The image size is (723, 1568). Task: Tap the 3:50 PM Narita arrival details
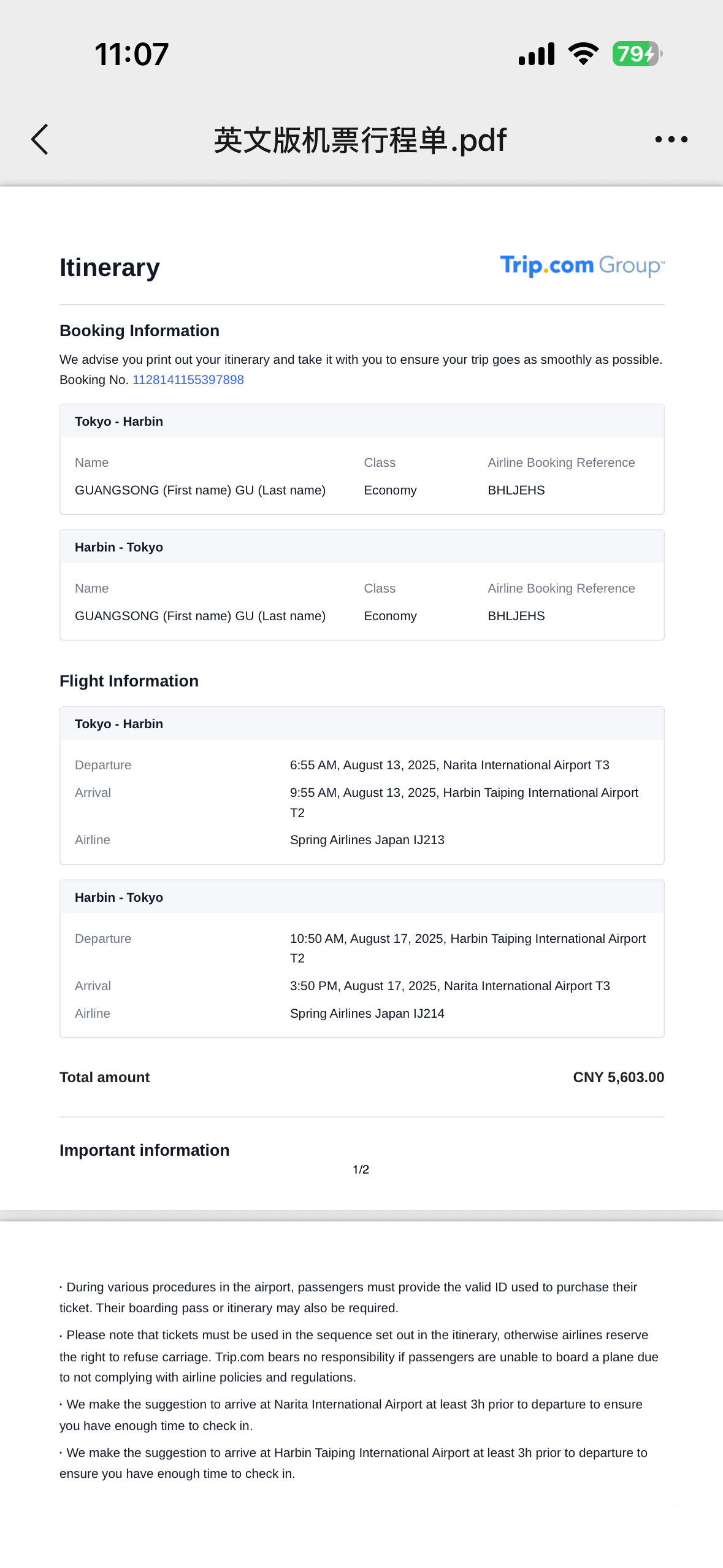(449, 986)
